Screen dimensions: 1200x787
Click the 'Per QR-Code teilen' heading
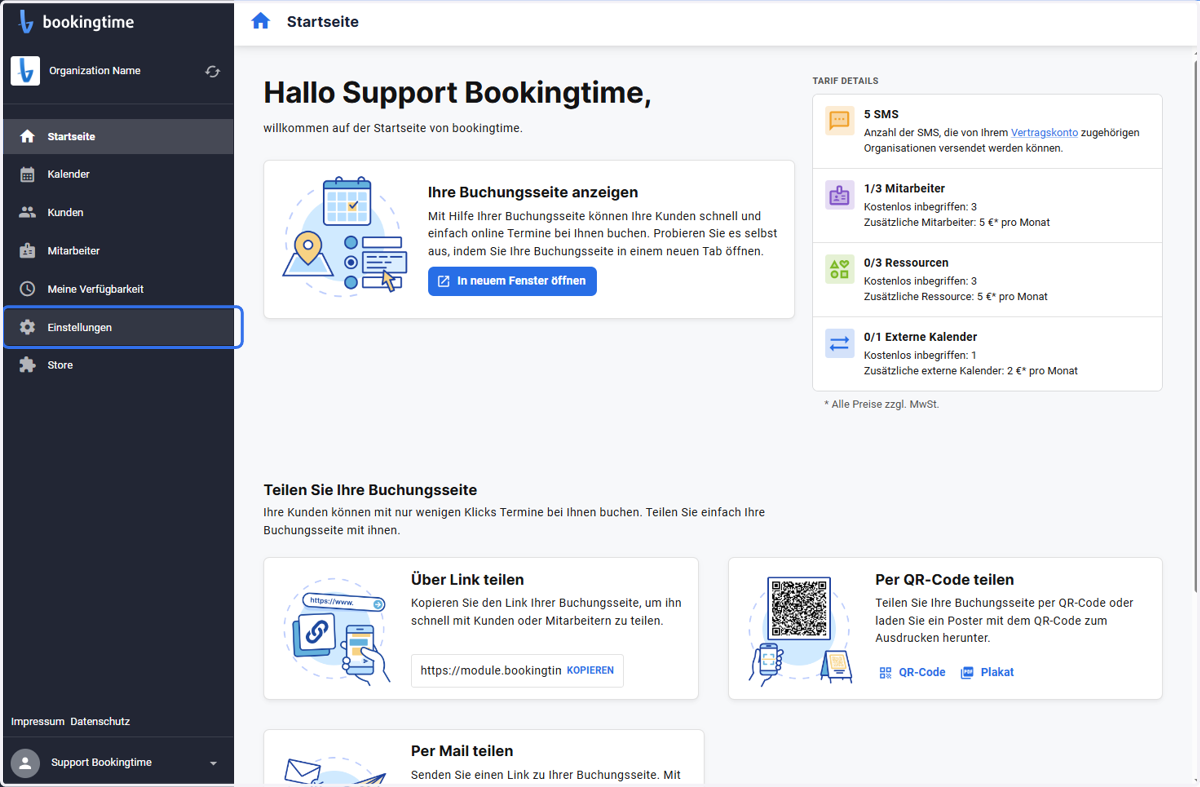click(x=944, y=580)
